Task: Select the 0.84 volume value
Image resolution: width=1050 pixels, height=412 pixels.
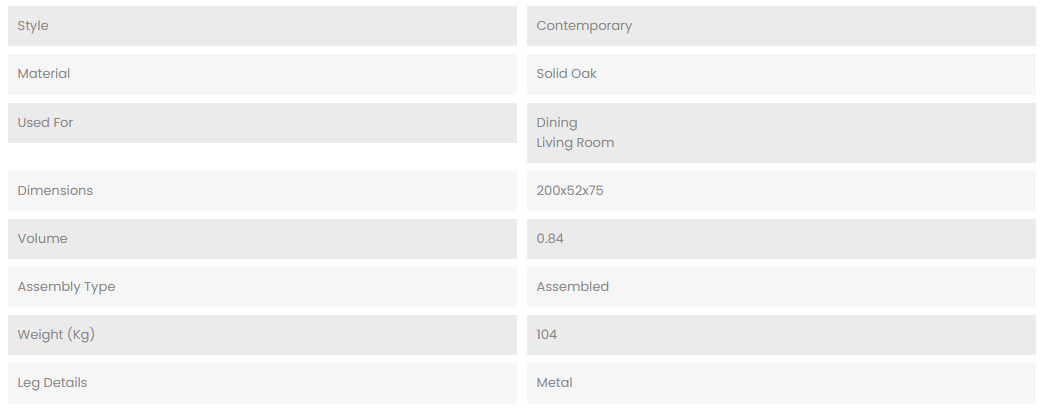Action: 551,239
